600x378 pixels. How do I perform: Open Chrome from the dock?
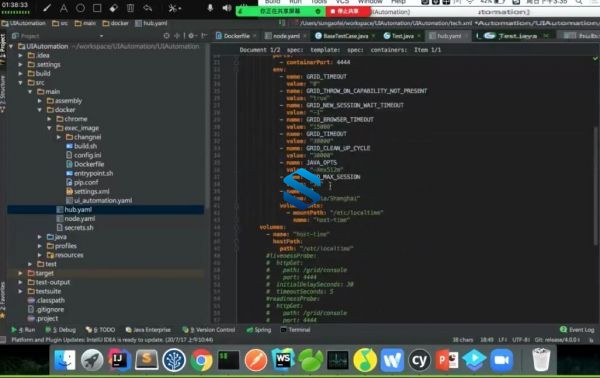click(201, 360)
